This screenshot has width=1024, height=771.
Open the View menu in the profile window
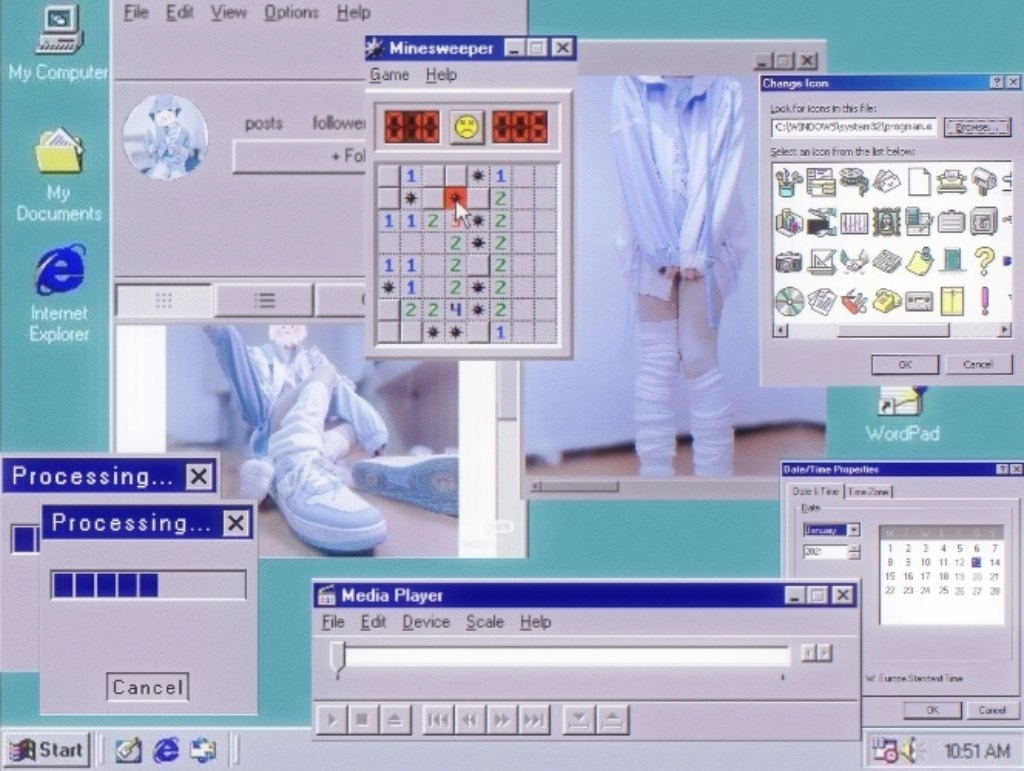coord(229,12)
